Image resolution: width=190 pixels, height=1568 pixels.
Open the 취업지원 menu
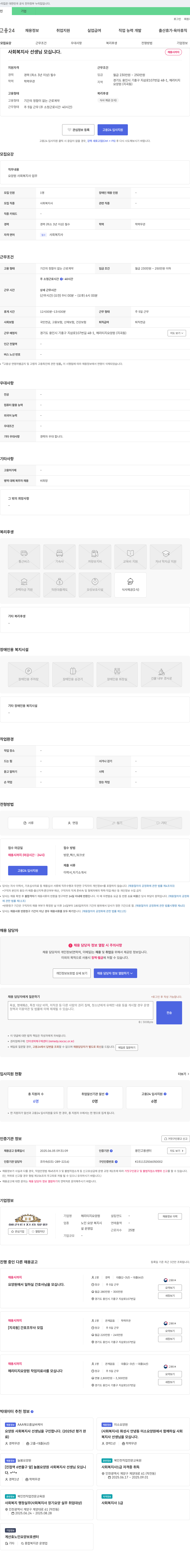click(63, 31)
